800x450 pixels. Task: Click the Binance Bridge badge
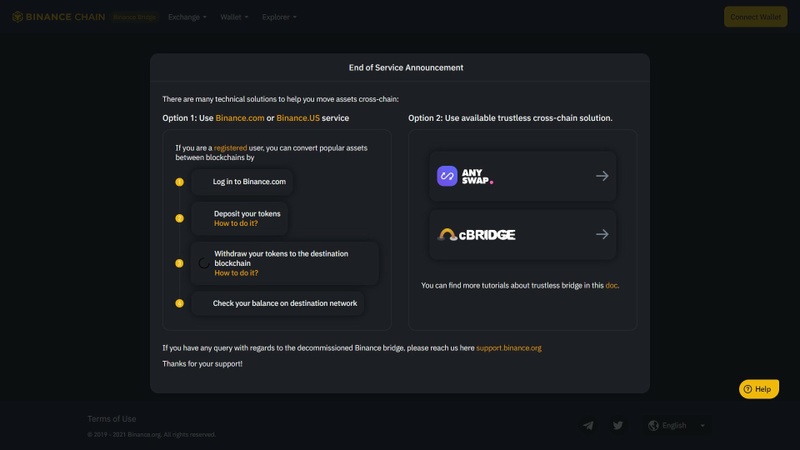coord(135,17)
